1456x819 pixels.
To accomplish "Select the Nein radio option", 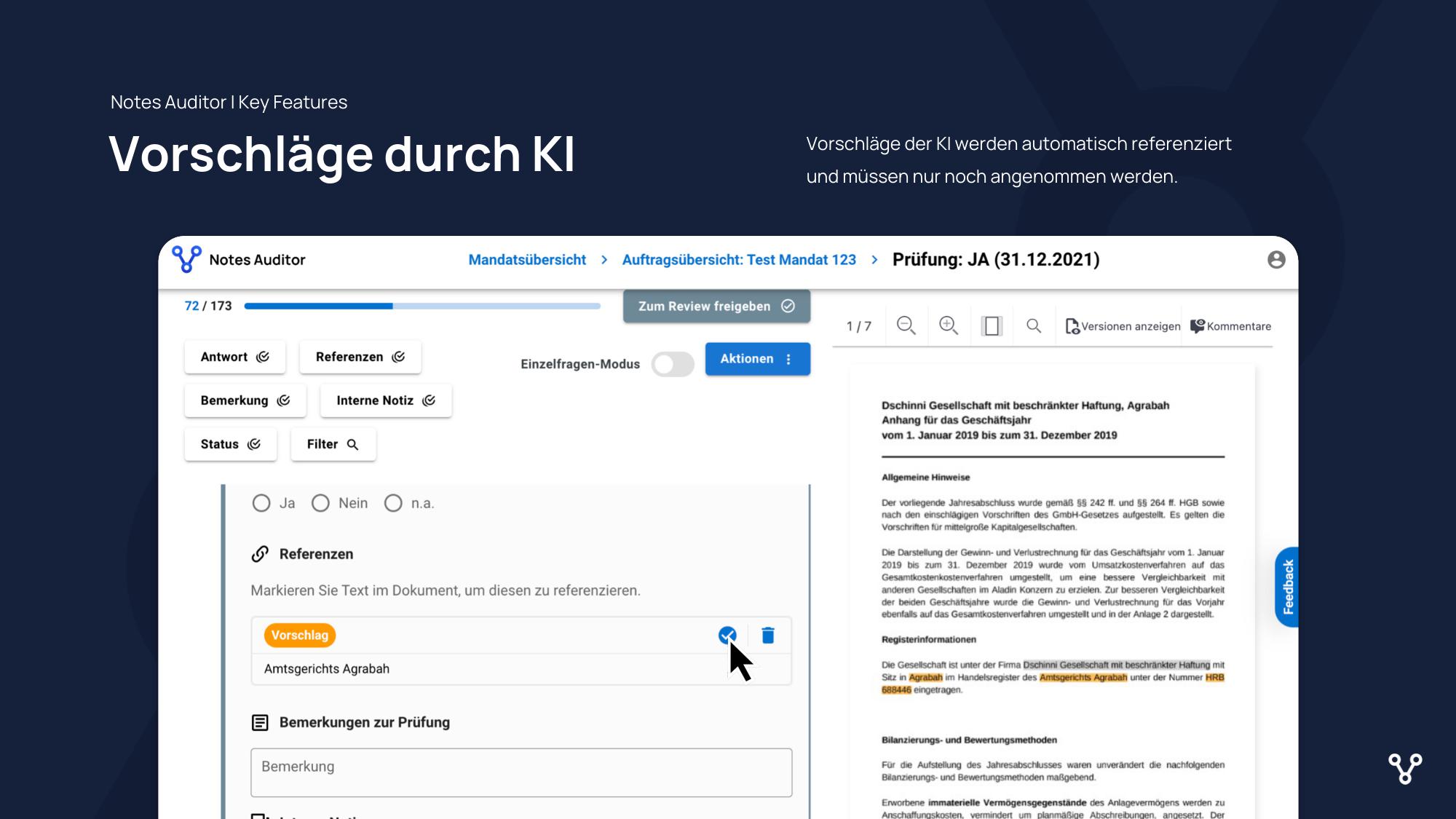I will 320,503.
